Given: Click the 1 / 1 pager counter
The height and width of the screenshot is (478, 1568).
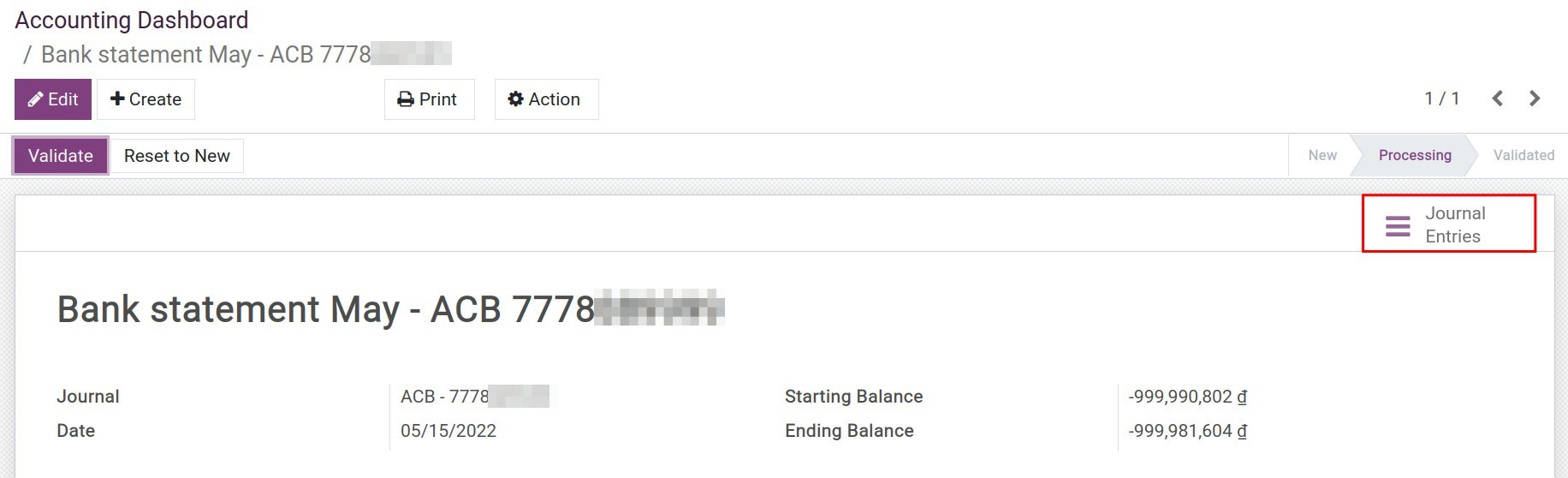Looking at the screenshot, I should click(1441, 99).
